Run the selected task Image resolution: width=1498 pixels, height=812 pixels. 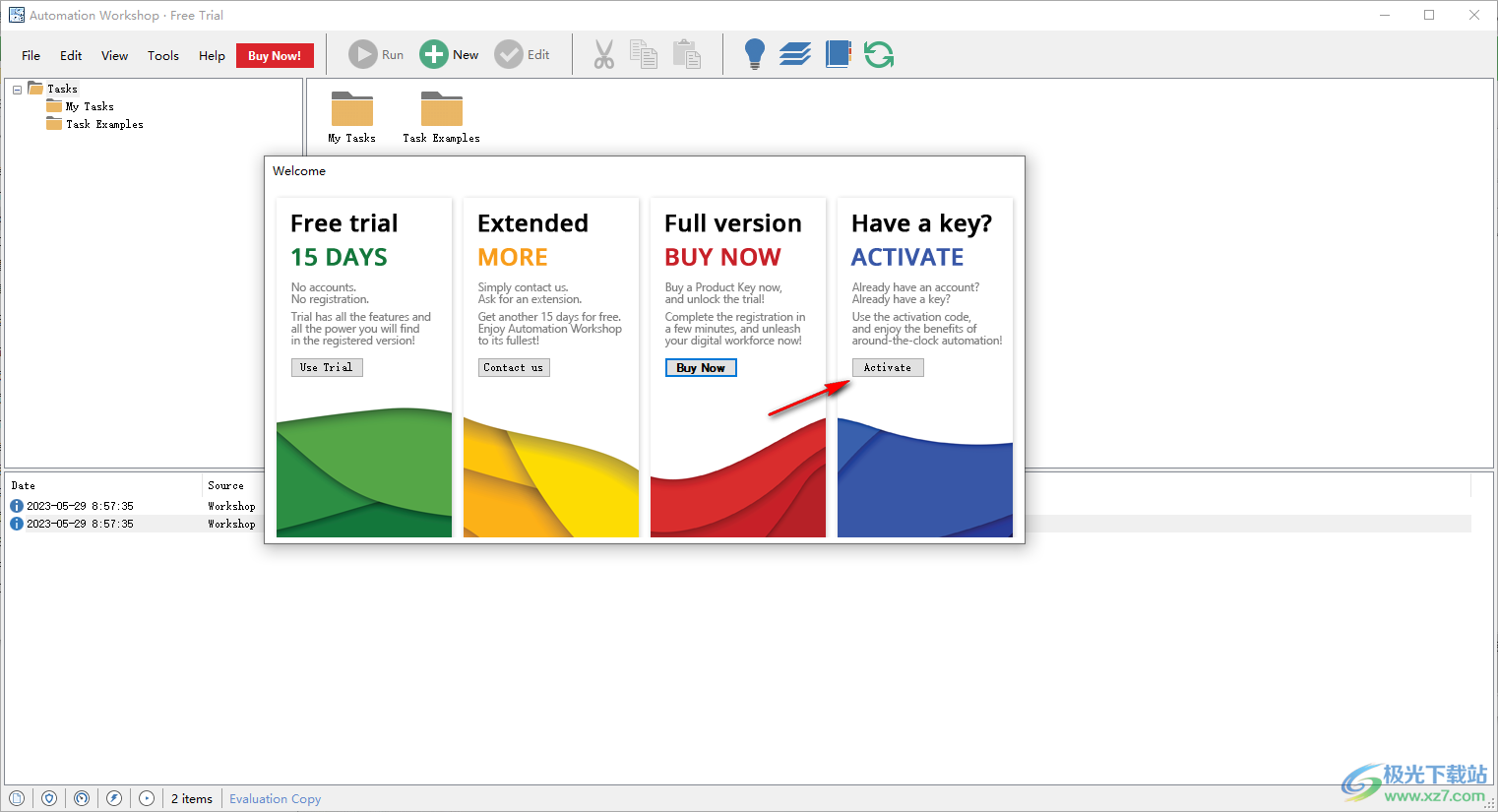(376, 55)
